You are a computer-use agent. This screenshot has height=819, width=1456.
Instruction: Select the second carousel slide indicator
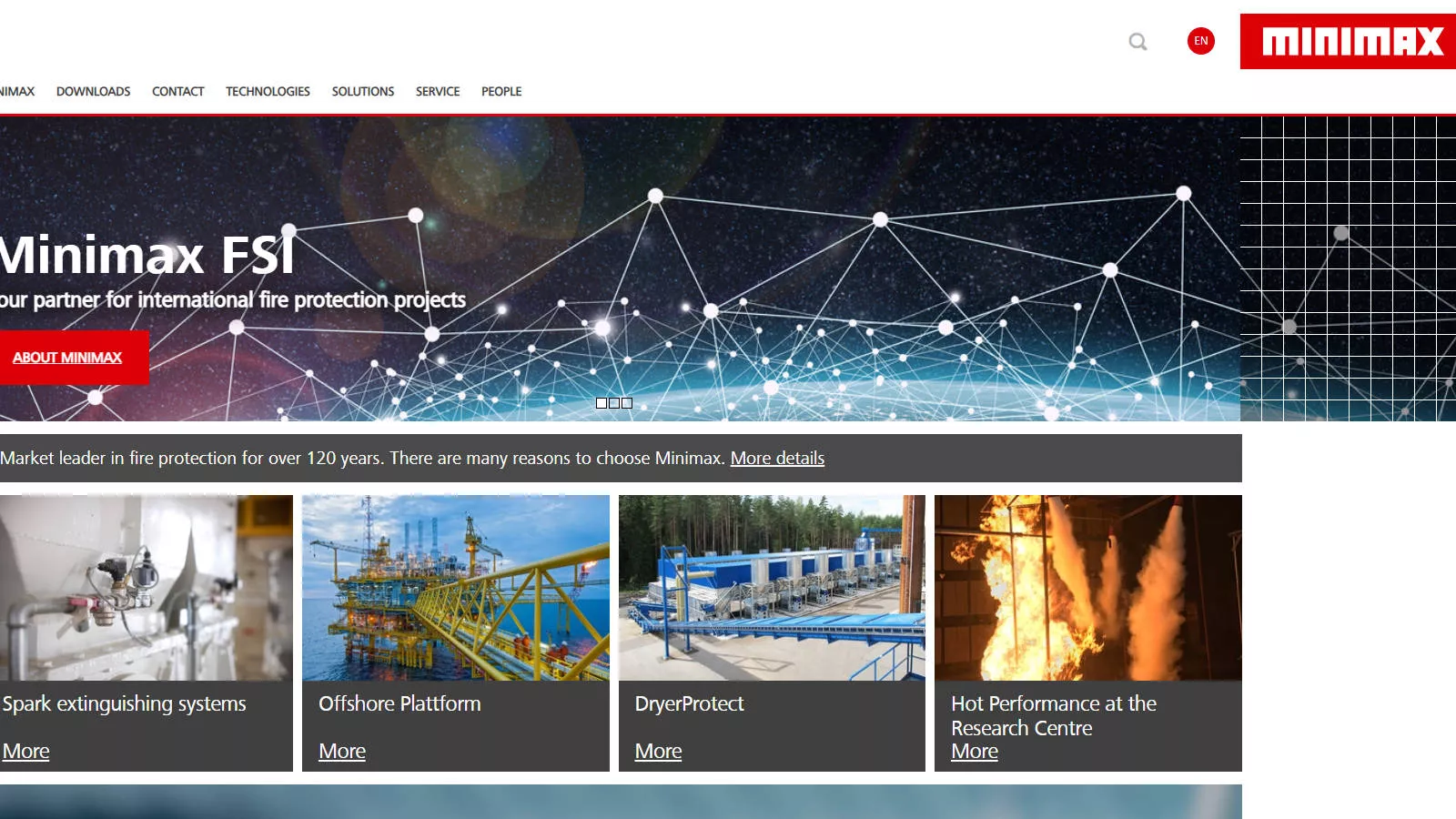click(x=614, y=403)
